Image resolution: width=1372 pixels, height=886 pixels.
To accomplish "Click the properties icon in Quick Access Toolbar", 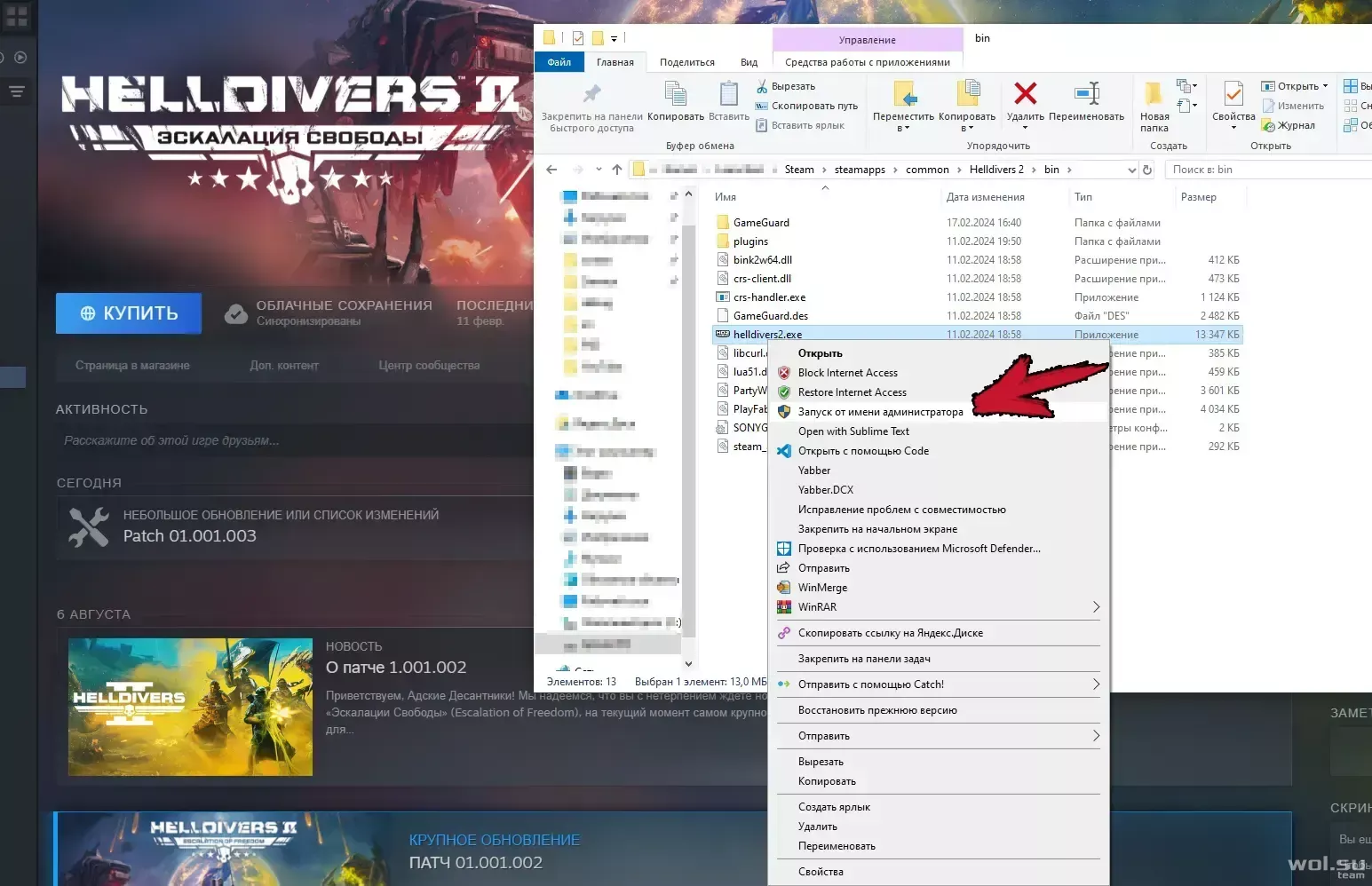I will (578, 38).
